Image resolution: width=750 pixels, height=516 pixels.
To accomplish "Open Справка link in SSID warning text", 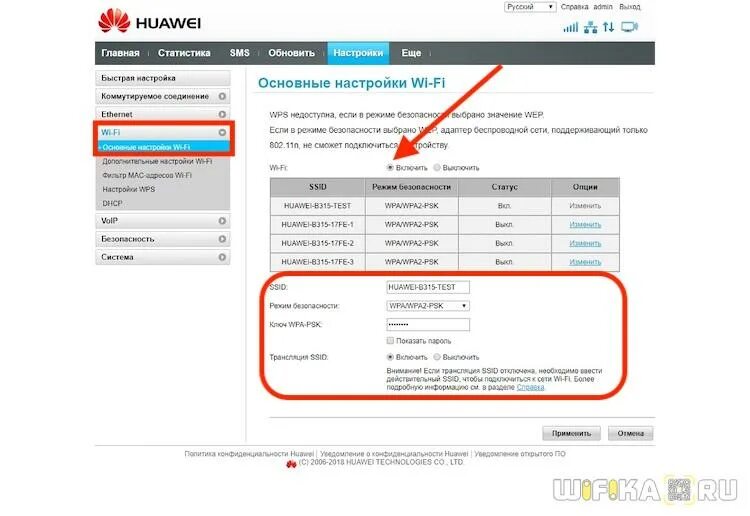I will coord(530,387).
